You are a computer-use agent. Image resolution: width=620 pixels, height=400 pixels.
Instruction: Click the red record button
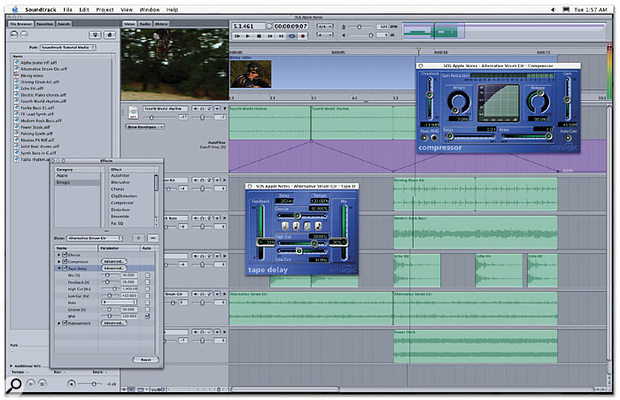pos(303,36)
